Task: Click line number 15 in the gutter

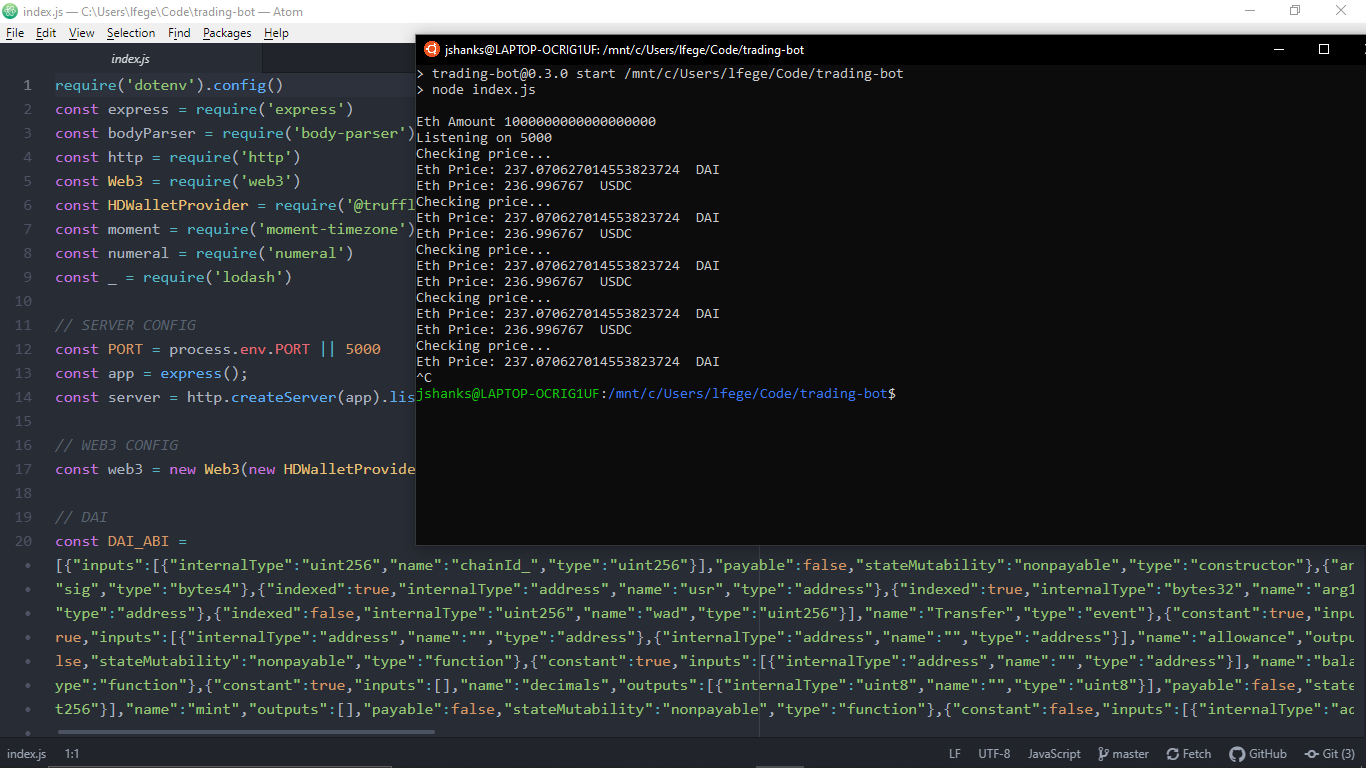Action: click(x=24, y=421)
